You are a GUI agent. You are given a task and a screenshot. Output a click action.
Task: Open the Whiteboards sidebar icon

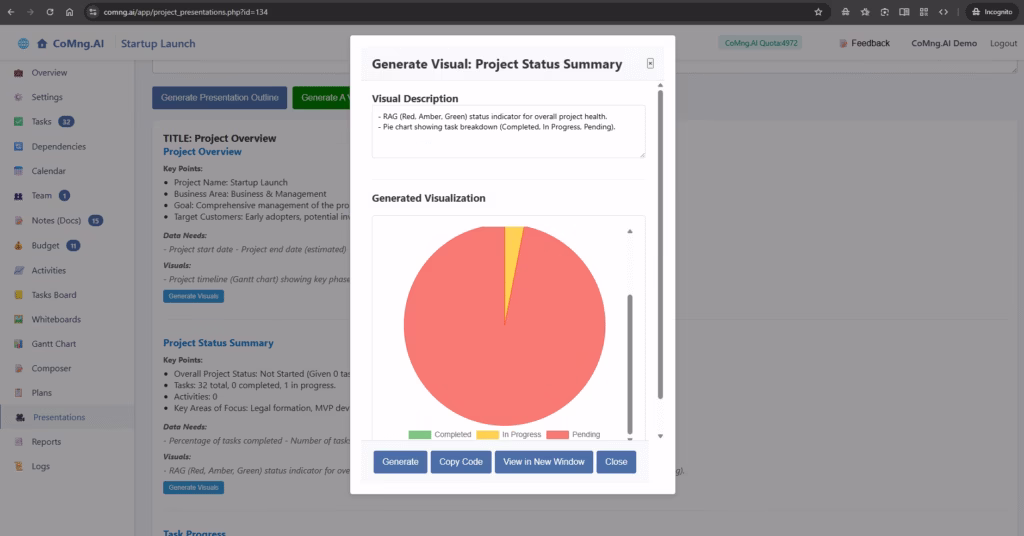pyautogui.click(x=20, y=320)
